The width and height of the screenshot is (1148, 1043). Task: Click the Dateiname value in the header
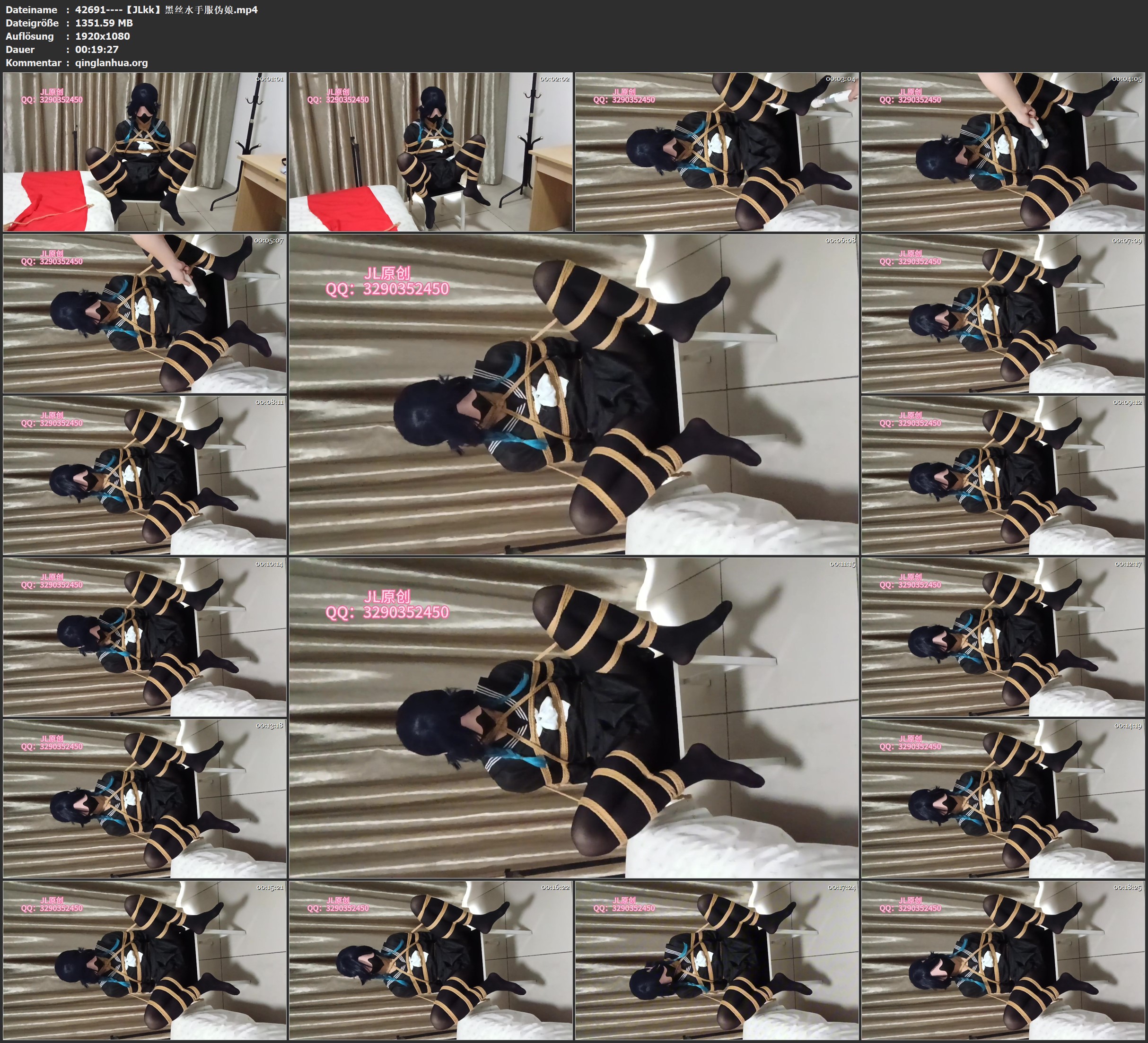(x=167, y=9)
